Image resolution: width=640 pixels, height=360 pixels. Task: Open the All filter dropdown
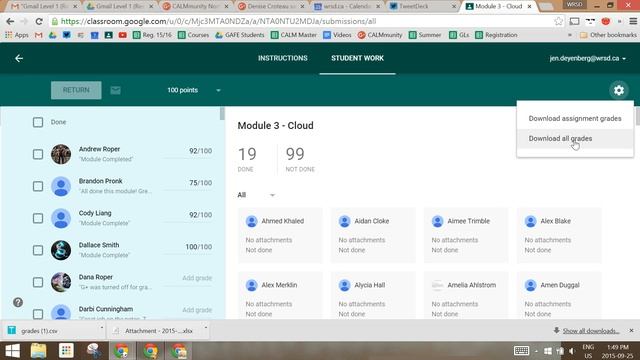pyautogui.click(x=256, y=195)
